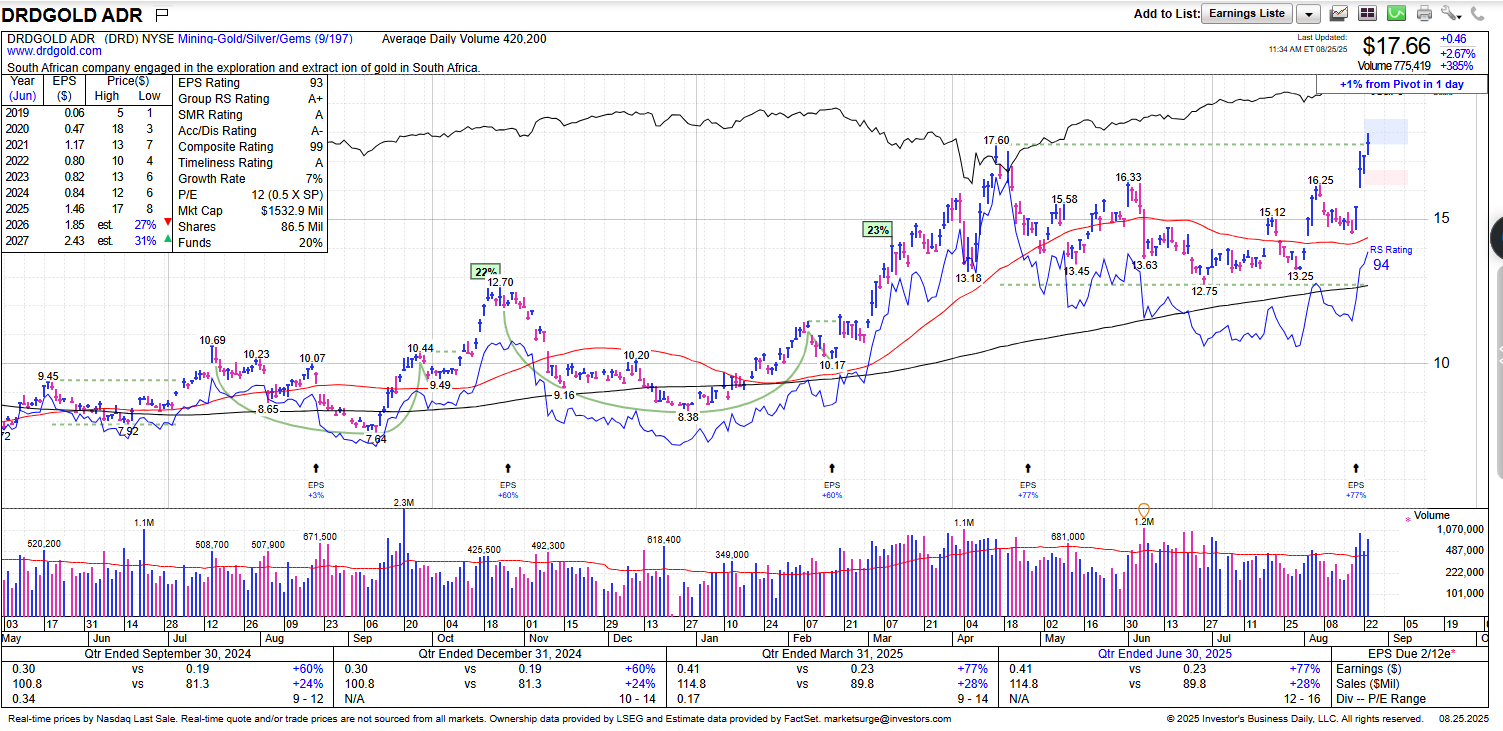Expand the Add to List dropdown arrow
The image size is (1503, 731).
(x=1310, y=14)
